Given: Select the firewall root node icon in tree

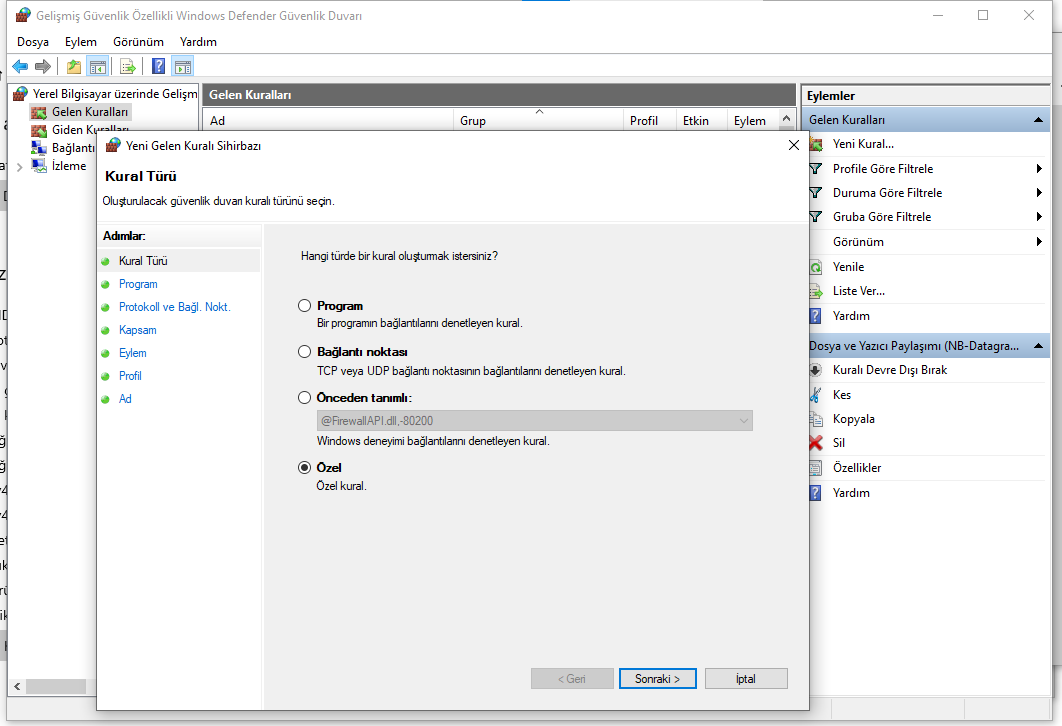Looking at the screenshot, I should 21,93.
